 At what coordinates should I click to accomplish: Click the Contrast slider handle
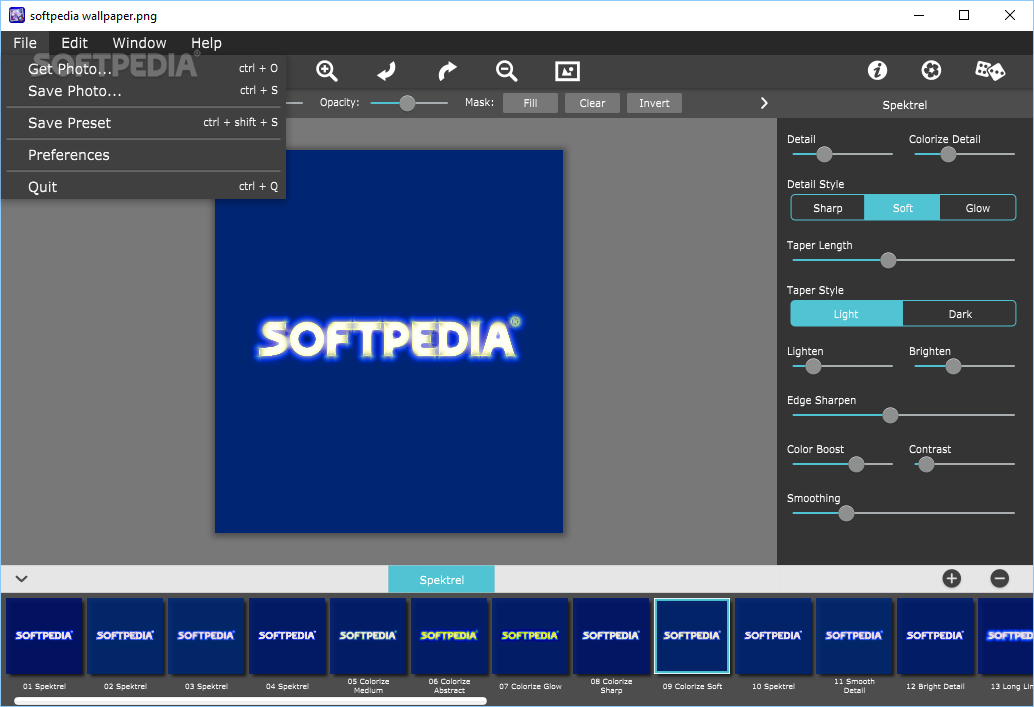[926, 464]
